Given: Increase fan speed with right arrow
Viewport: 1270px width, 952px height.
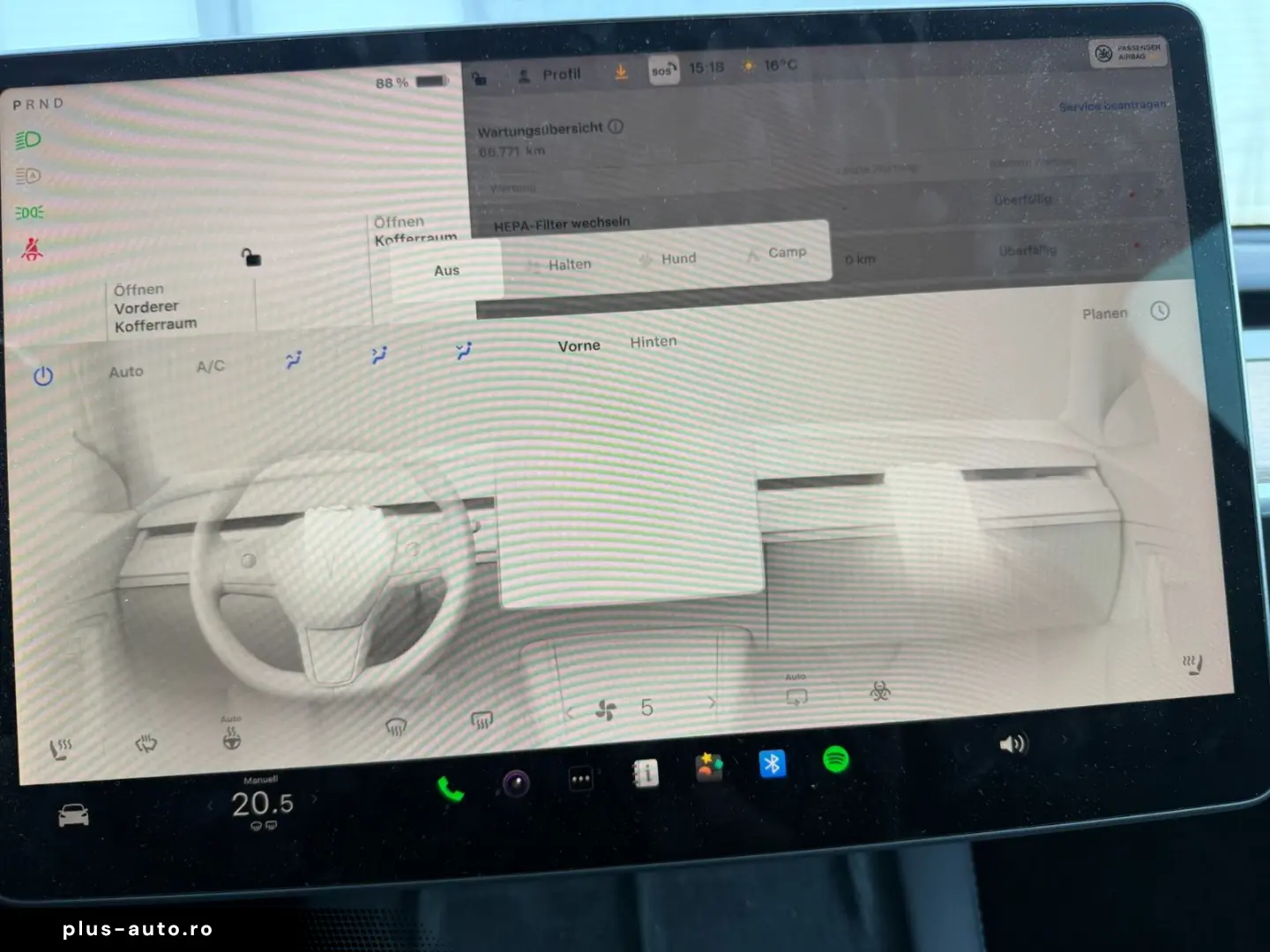Looking at the screenshot, I should point(712,703).
